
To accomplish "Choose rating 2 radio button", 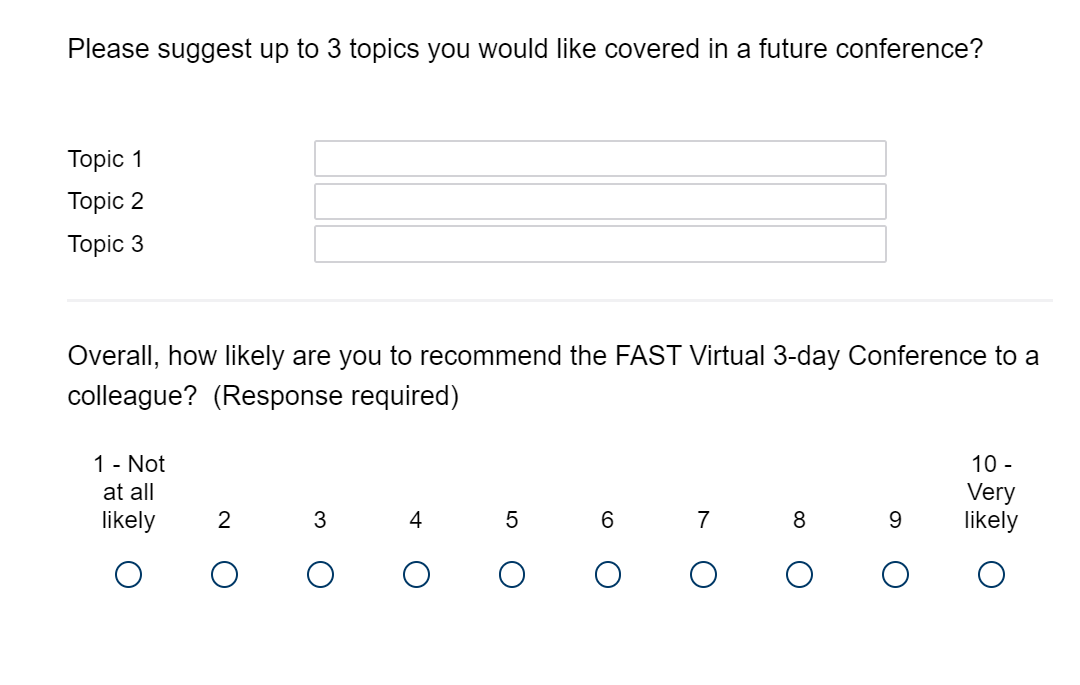I will (224, 574).
